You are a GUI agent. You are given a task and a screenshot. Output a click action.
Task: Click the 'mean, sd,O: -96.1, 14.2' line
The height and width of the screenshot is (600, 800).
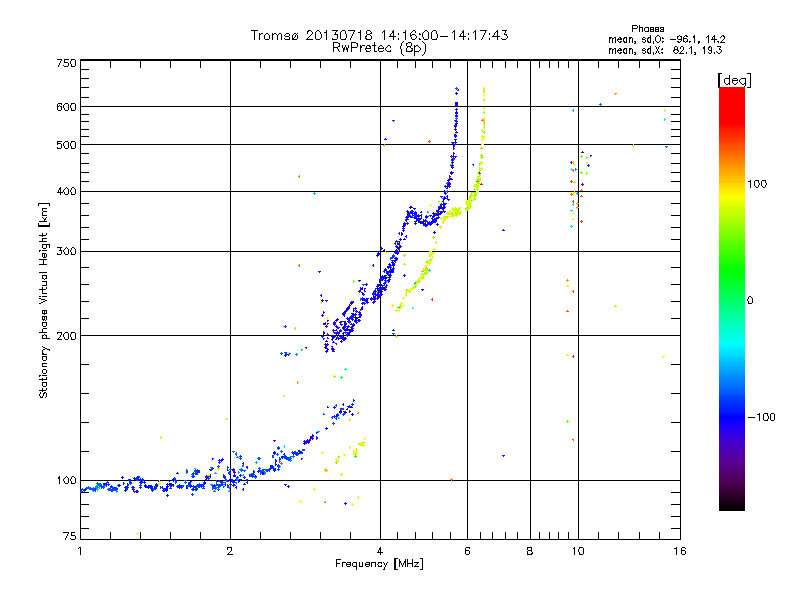point(666,39)
